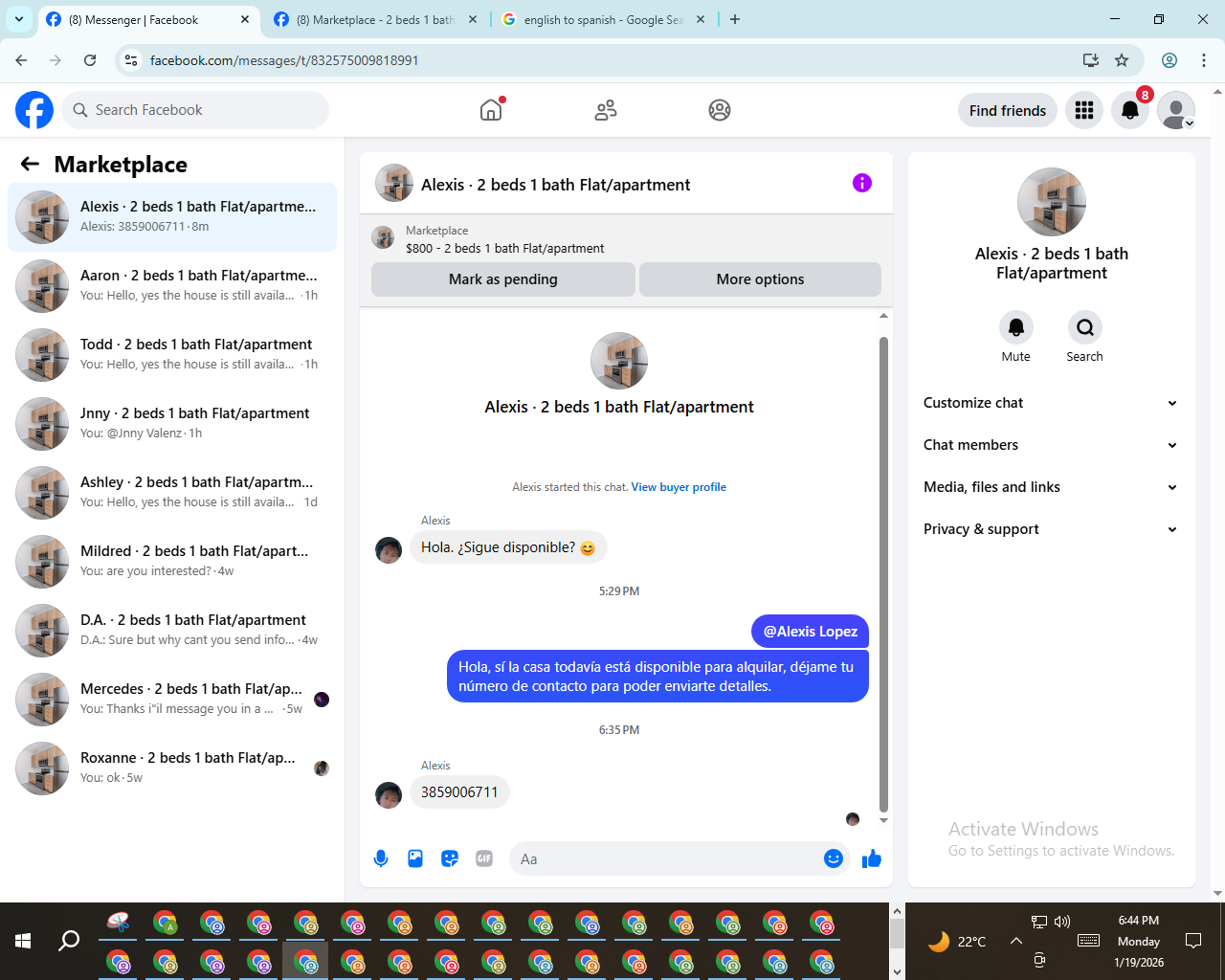This screenshot has width=1225, height=980.
Task: Switch to english to spanish Google tab
Action: (604, 19)
